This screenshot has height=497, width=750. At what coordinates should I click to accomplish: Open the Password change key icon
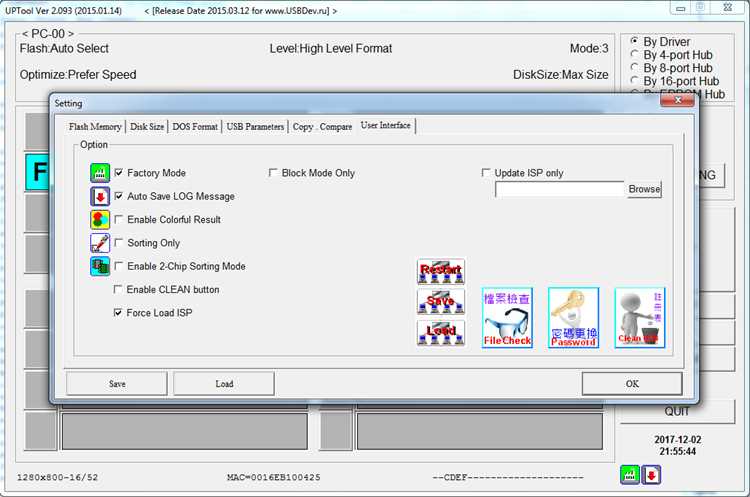(x=573, y=318)
